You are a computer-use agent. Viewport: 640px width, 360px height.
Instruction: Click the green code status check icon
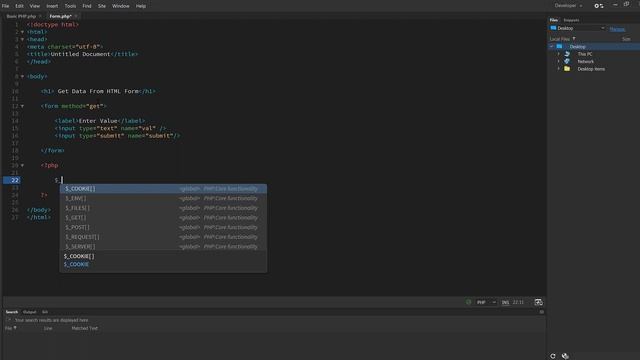coord(469,302)
